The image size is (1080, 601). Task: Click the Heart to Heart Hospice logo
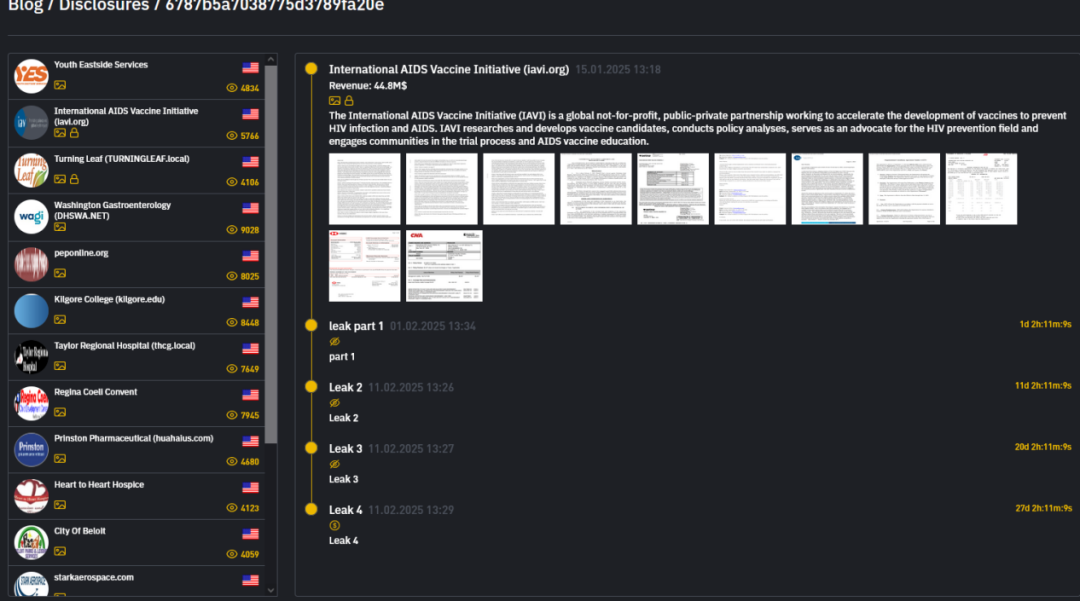31,496
